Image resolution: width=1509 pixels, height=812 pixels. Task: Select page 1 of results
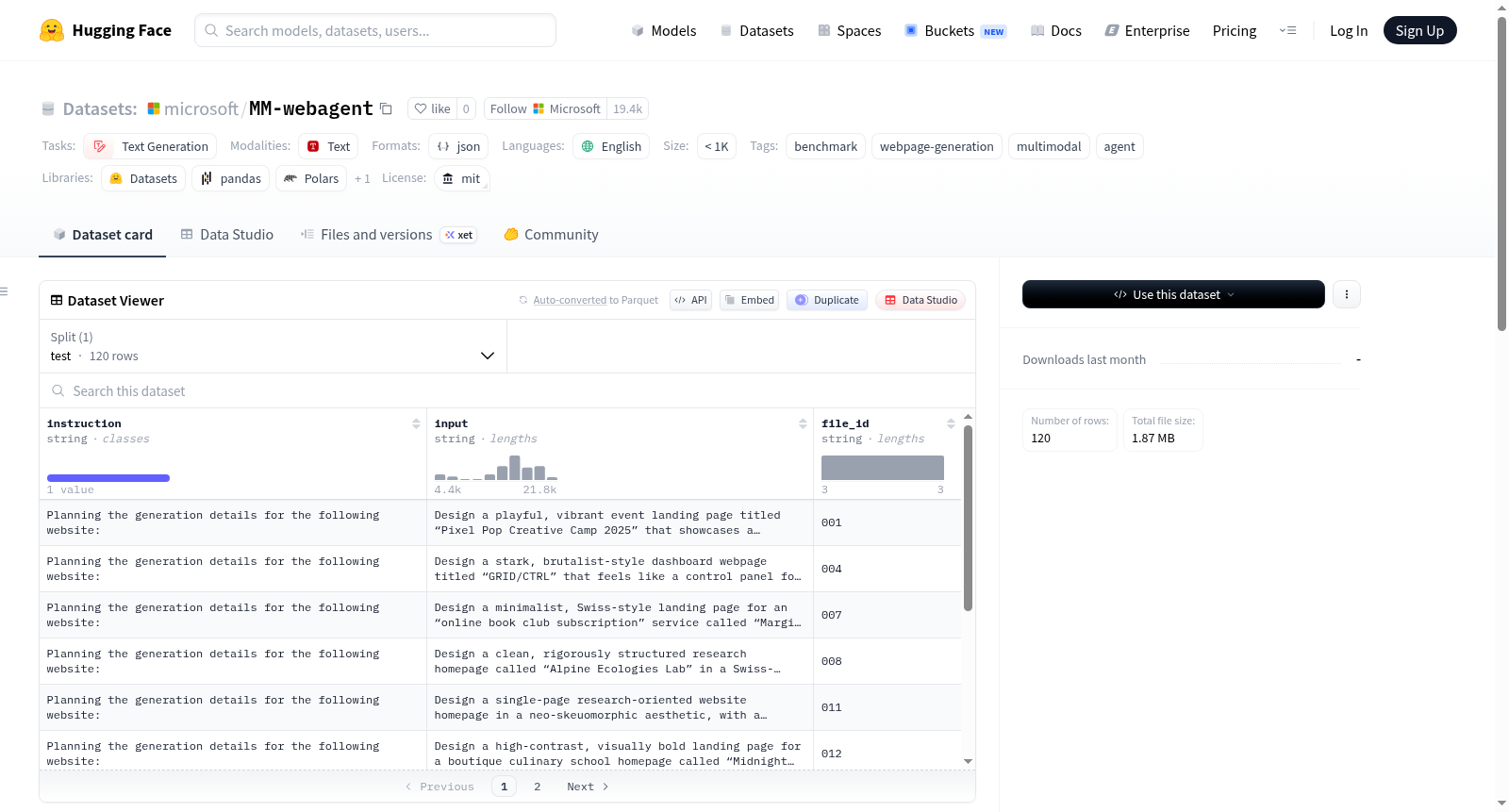tap(504, 787)
